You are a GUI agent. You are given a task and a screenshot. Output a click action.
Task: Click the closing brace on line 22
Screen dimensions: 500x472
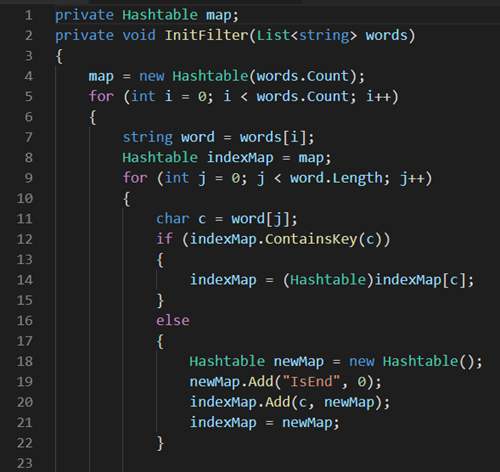160,443
